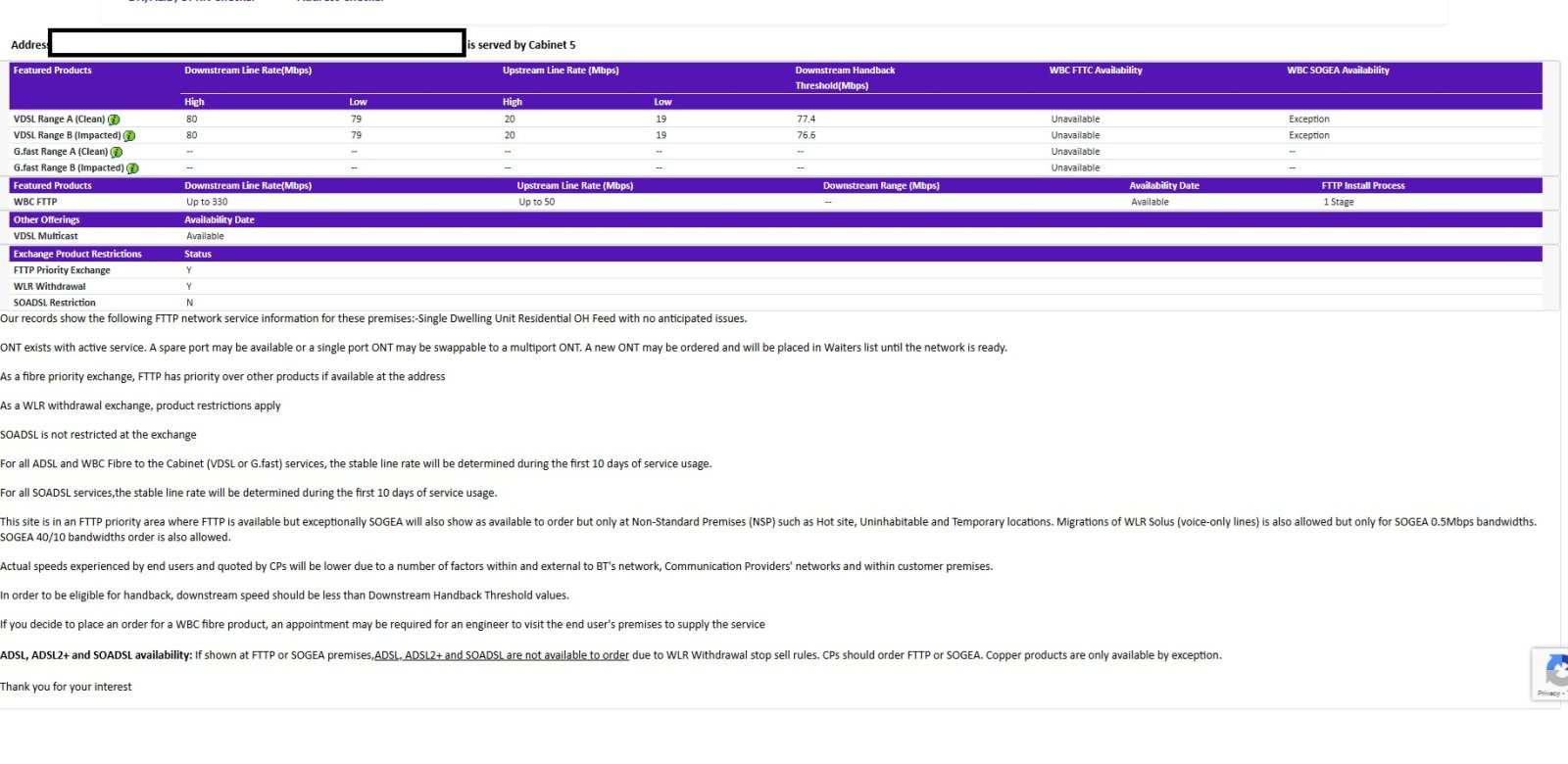Click the '1 Stage' FTTP install value

coord(1338,202)
